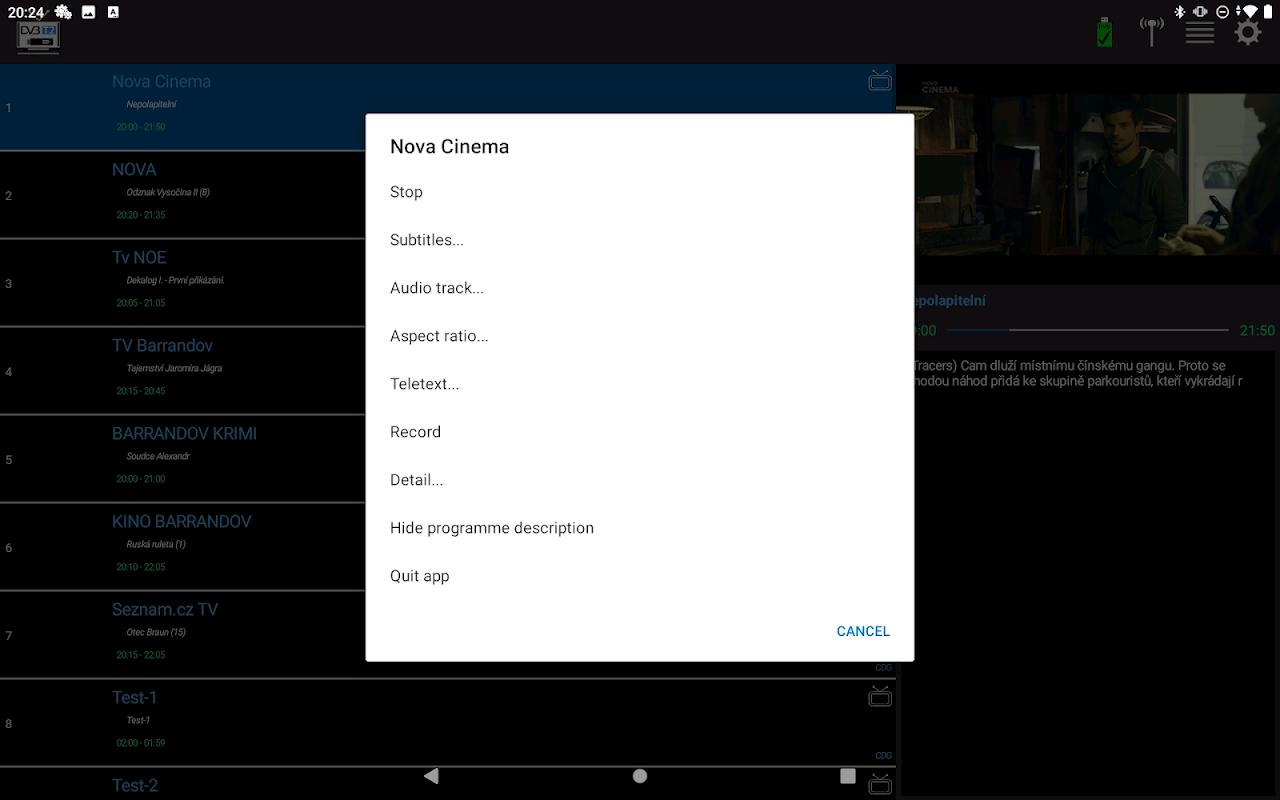Tap the antenna signal icon
The height and width of the screenshot is (800, 1280).
[x=1152, y=32]
